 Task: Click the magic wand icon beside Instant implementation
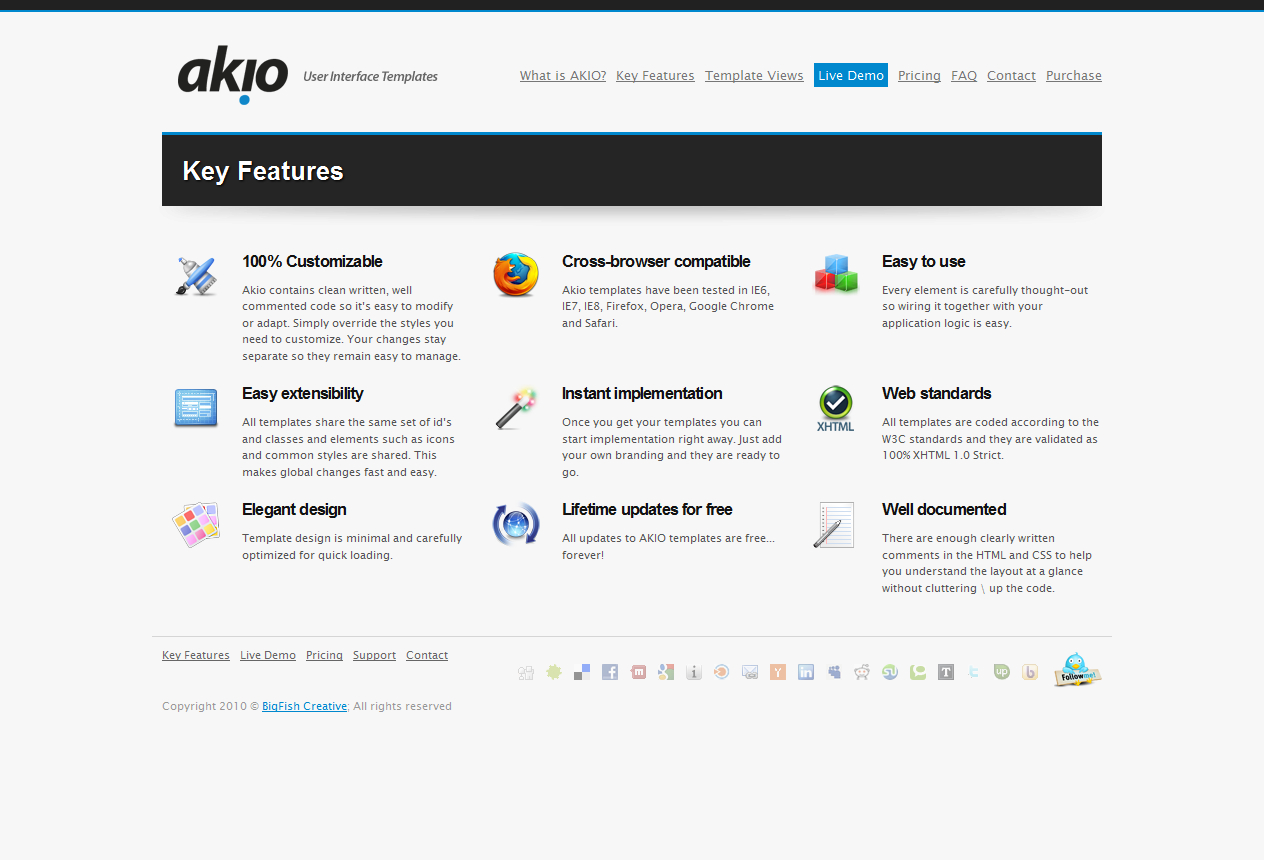coord(516,408)
